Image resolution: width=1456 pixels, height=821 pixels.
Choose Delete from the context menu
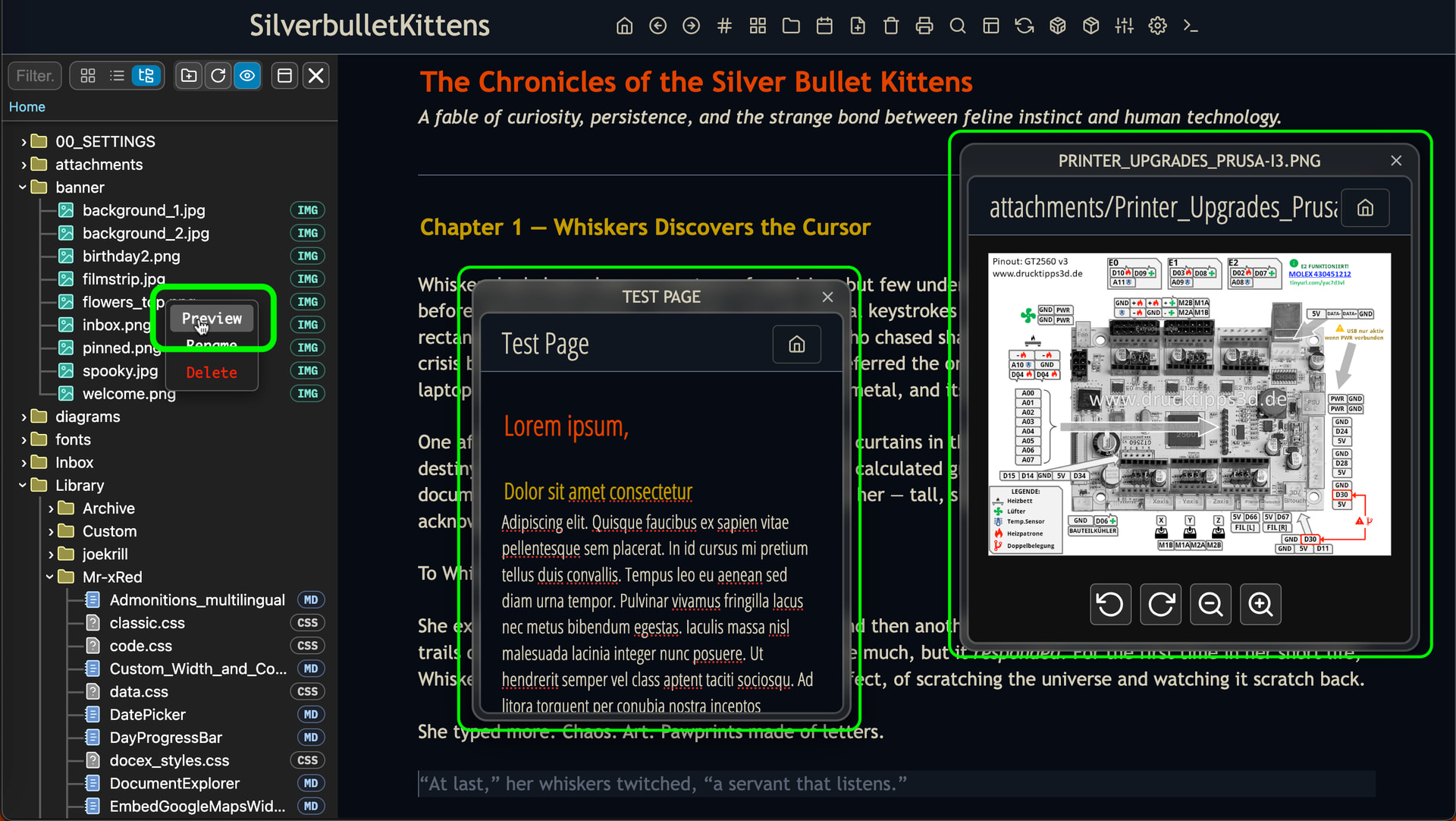click(x=212, y=373)
